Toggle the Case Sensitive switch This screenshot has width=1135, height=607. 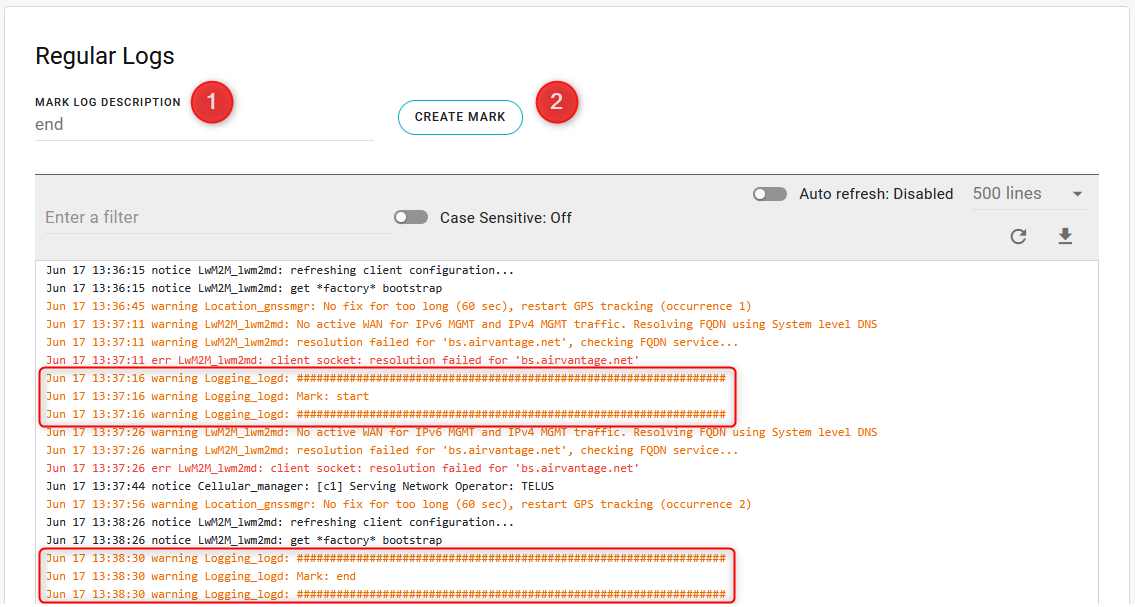(411, 217)
